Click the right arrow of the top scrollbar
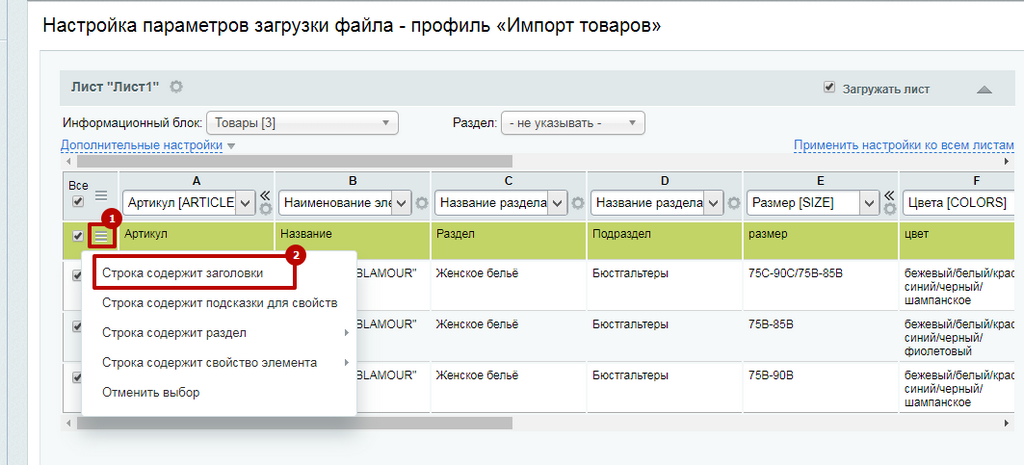This screenshot has width=1024, height=465. point(1006,161)
